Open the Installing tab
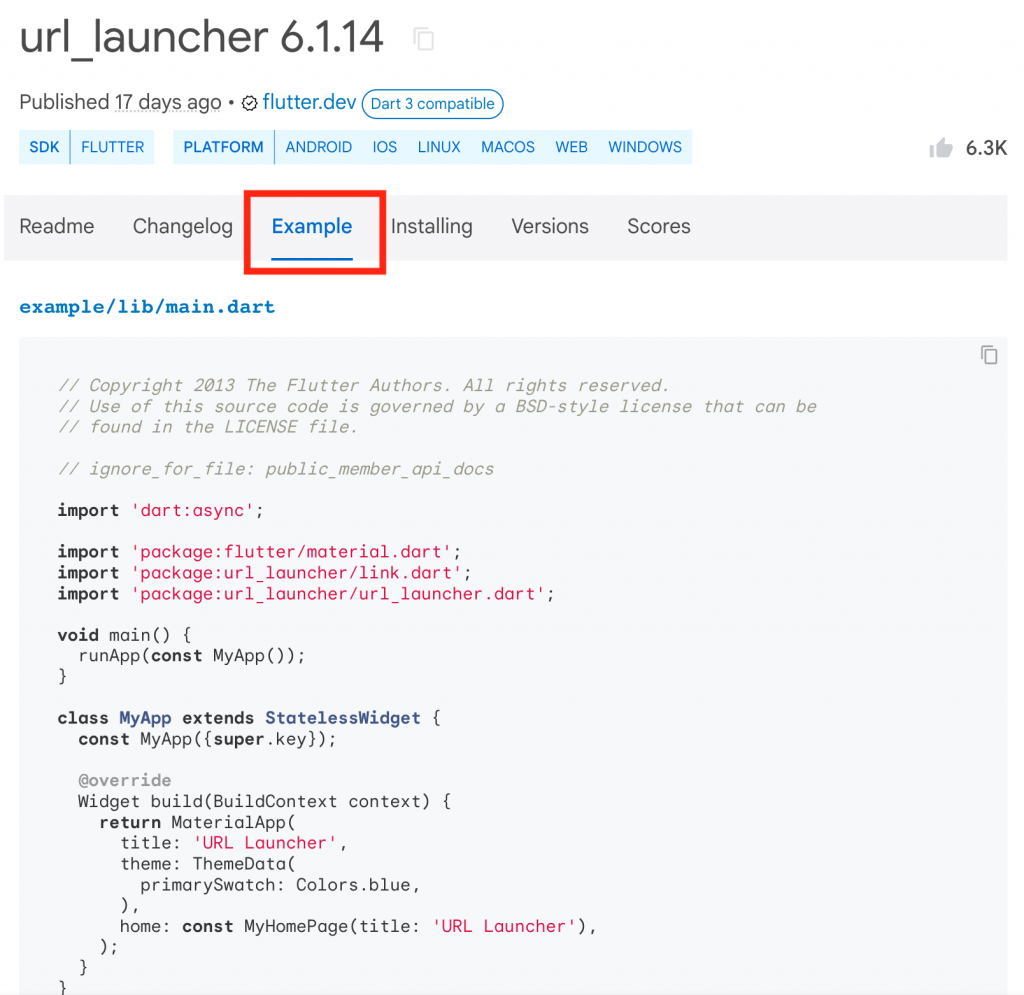Viewport: 1024px width, 995px height. [x=432, y=226]
